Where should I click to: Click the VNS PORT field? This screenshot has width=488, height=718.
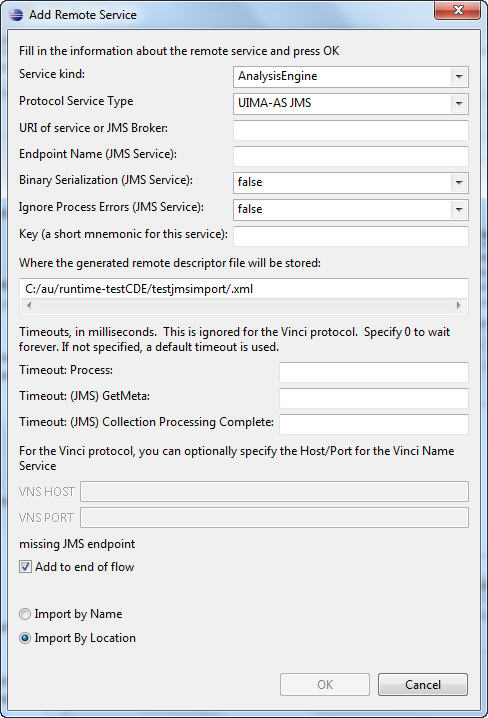click(x=274, y=517)
